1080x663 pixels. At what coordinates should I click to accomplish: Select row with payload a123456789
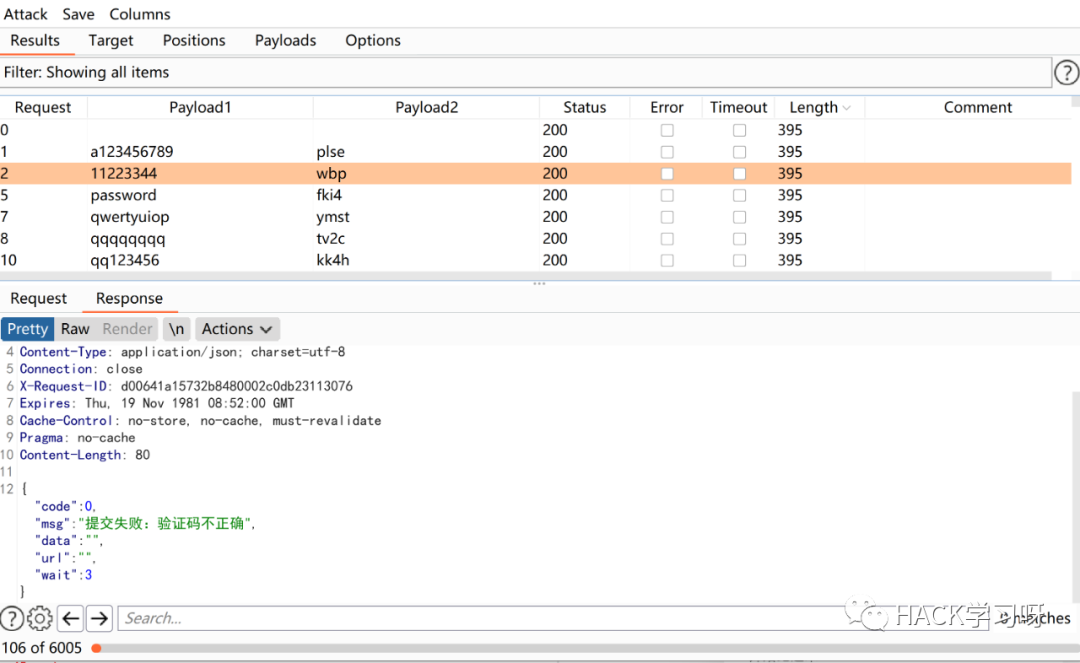point(536,151)
